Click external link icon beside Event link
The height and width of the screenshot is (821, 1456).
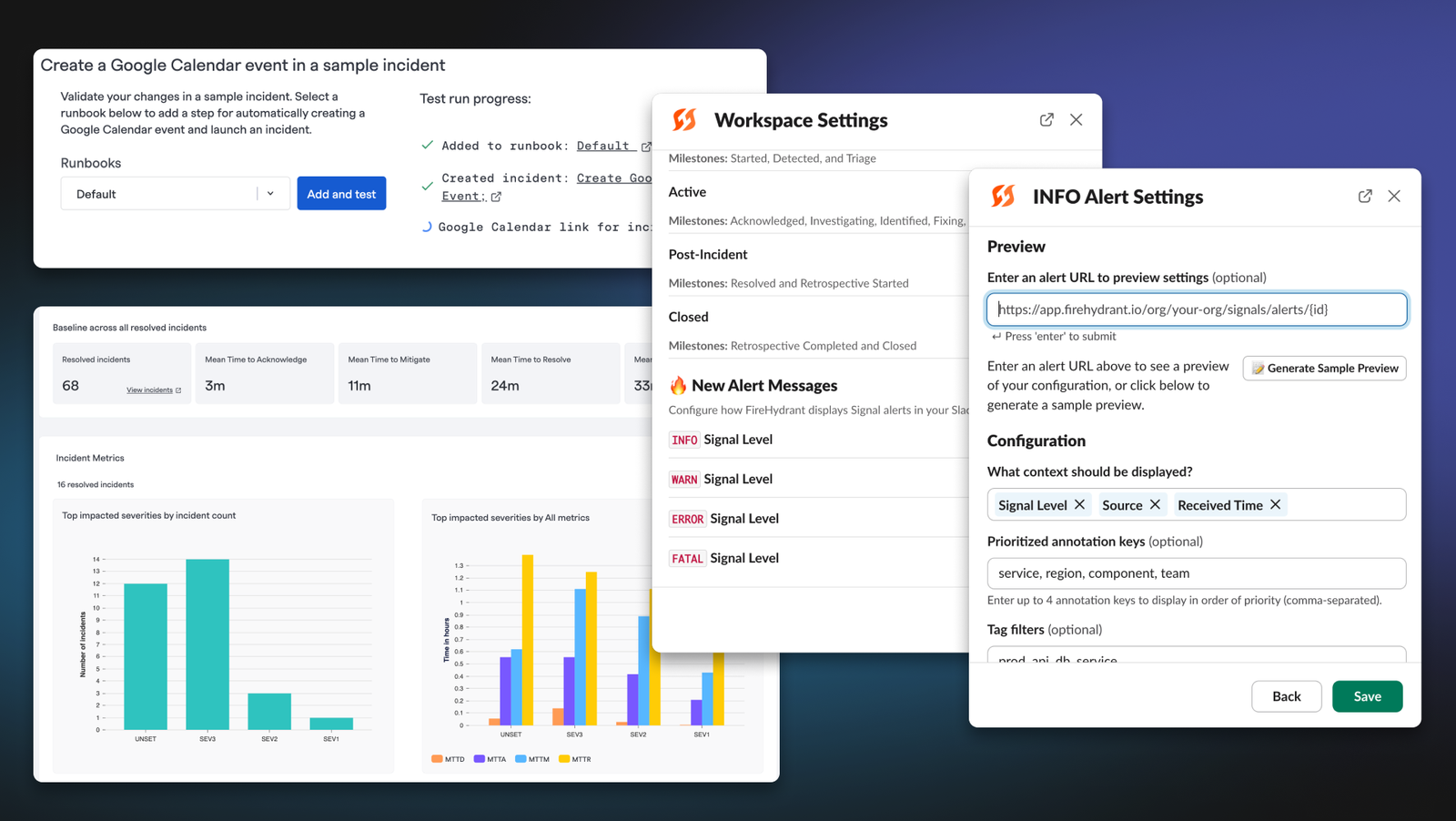[x=496, y=197]
